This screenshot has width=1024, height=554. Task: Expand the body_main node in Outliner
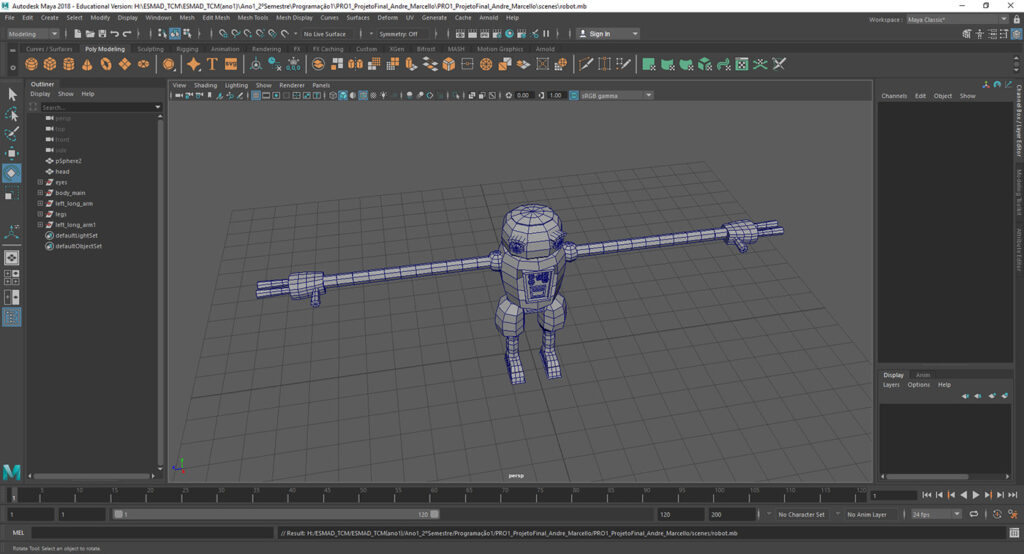coord(40,193)
